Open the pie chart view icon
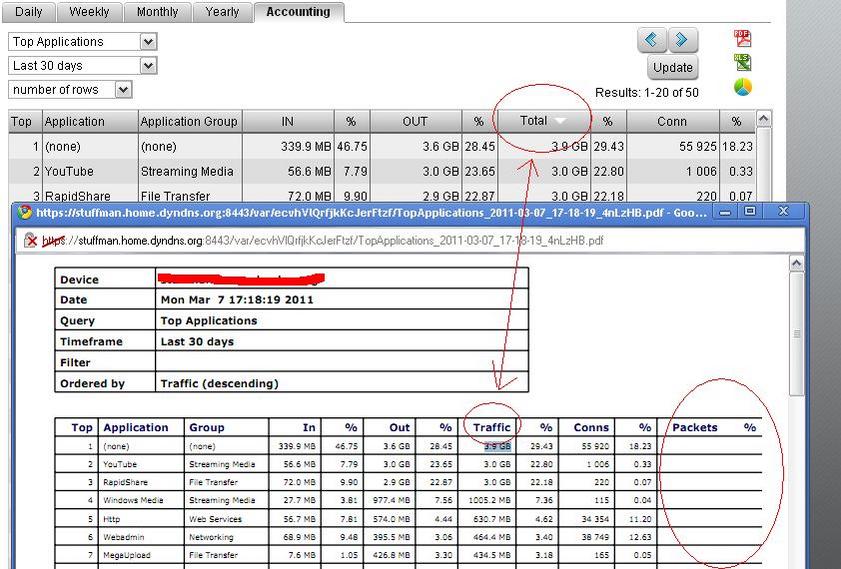The image size is (841, 569). (742, 88)
